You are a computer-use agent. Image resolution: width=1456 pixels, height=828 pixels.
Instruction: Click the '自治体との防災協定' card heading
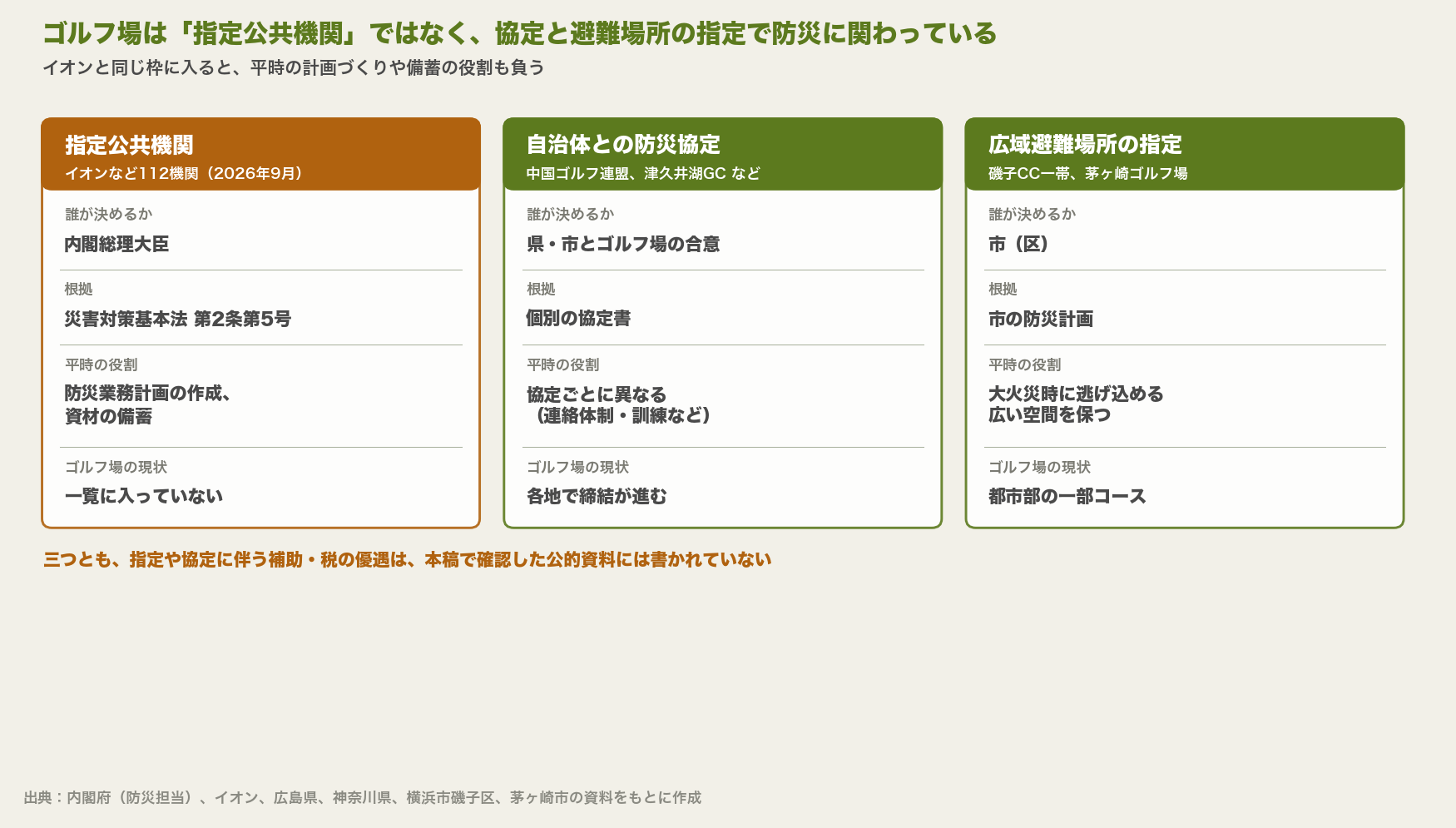pos(623,145)
